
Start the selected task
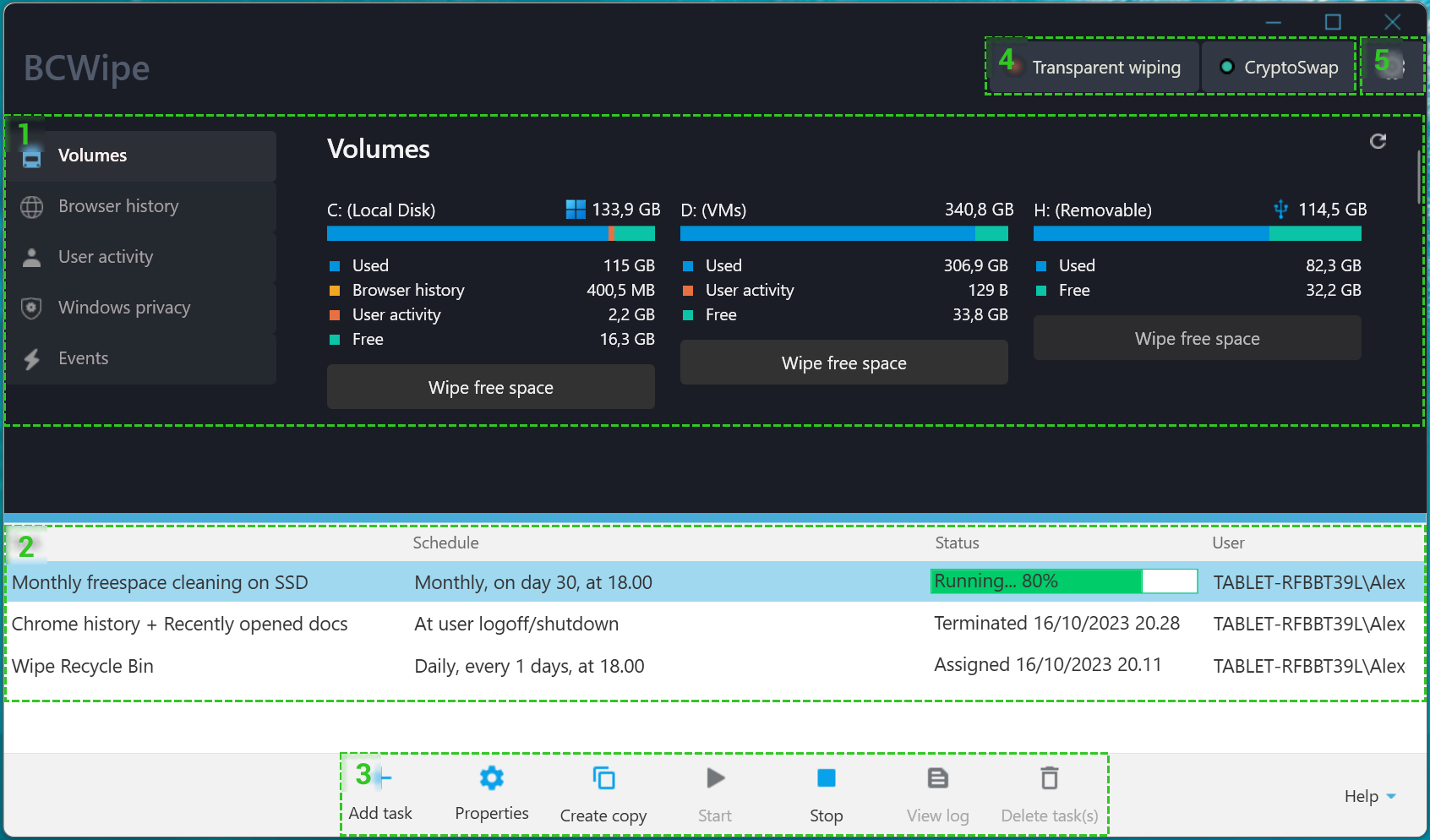715,794
